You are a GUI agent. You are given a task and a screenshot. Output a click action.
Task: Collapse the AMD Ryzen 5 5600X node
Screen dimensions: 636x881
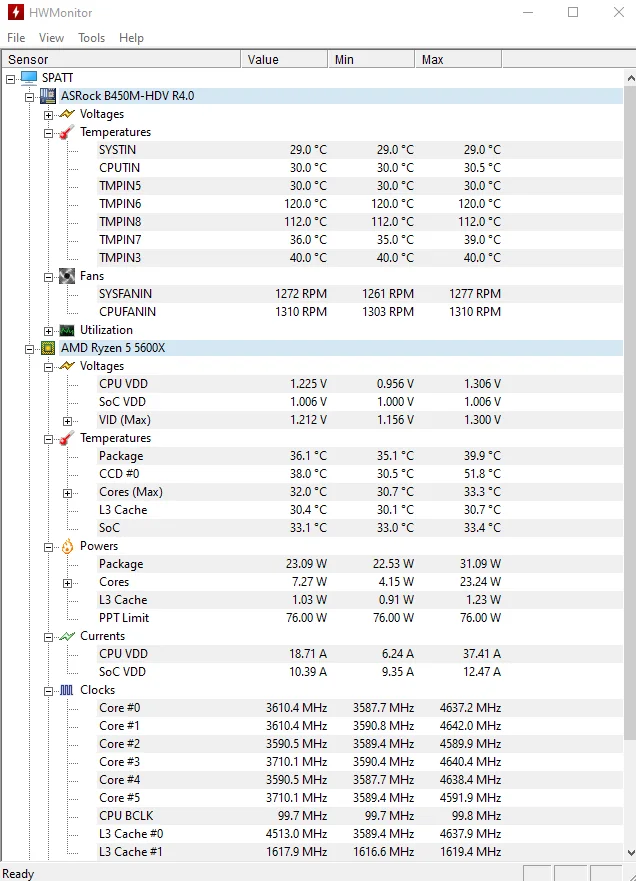point(29,348)
